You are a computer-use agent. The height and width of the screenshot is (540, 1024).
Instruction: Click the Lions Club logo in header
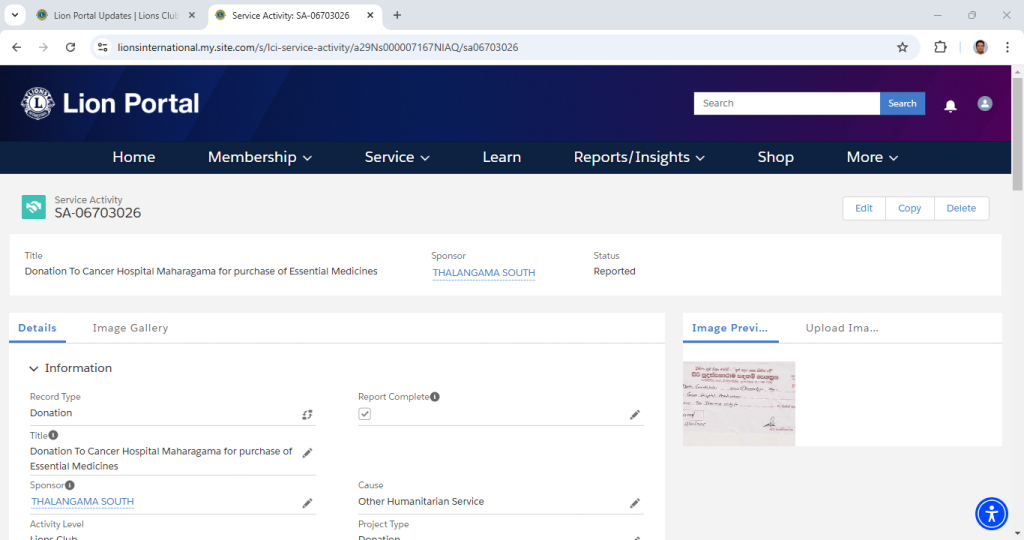point(38,103)
